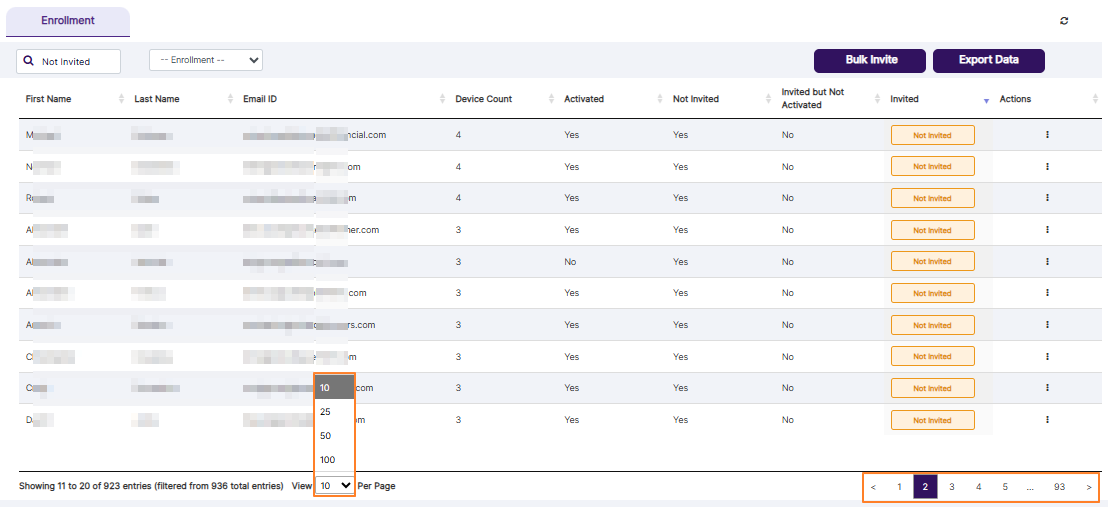Image resolution: width=1108 pixels, height=507 pixels.
Task: Choose 100 entries per page option
Action: 334,460
